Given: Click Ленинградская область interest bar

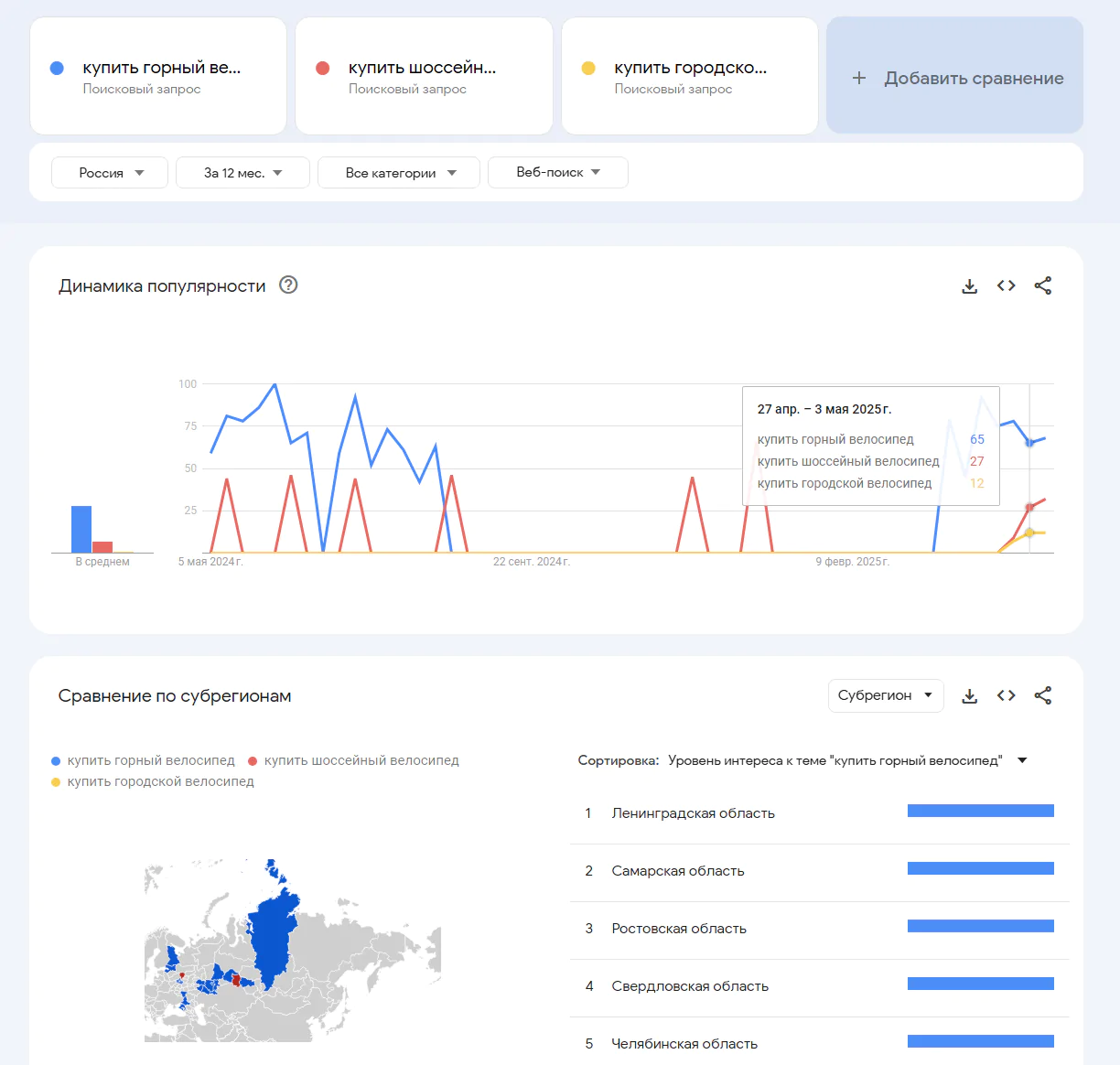Looking at the screenshot, I should 981,811.
